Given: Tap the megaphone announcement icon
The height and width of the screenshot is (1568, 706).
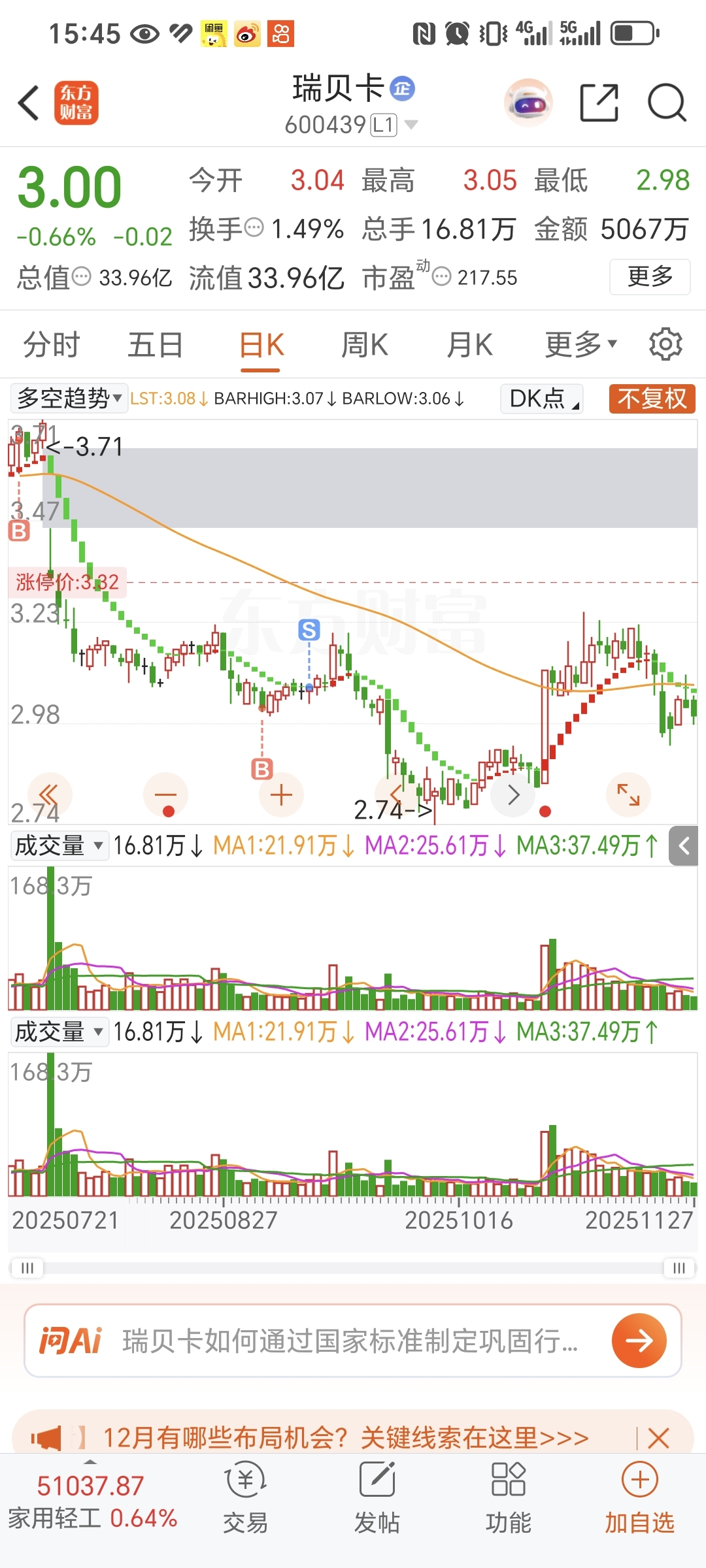Looking at the screenshot, I should coord(46,1438).
